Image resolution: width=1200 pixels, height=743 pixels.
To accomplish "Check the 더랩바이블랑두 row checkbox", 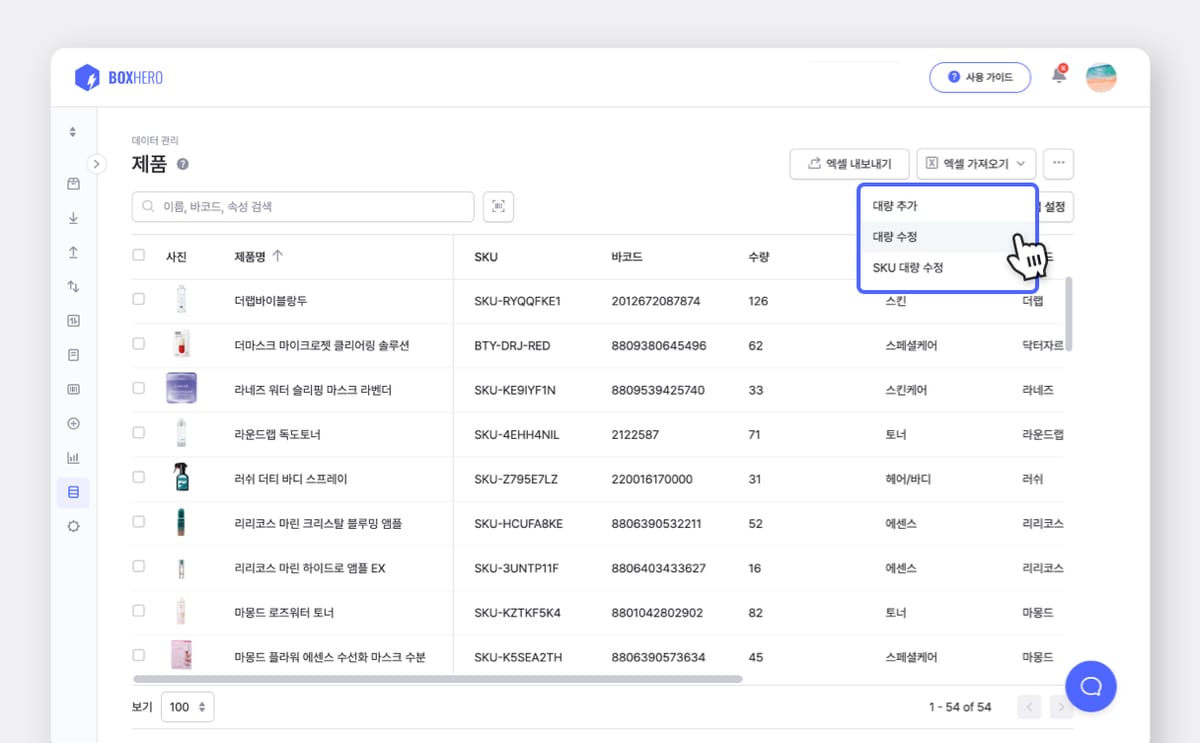I will (138, 299).
